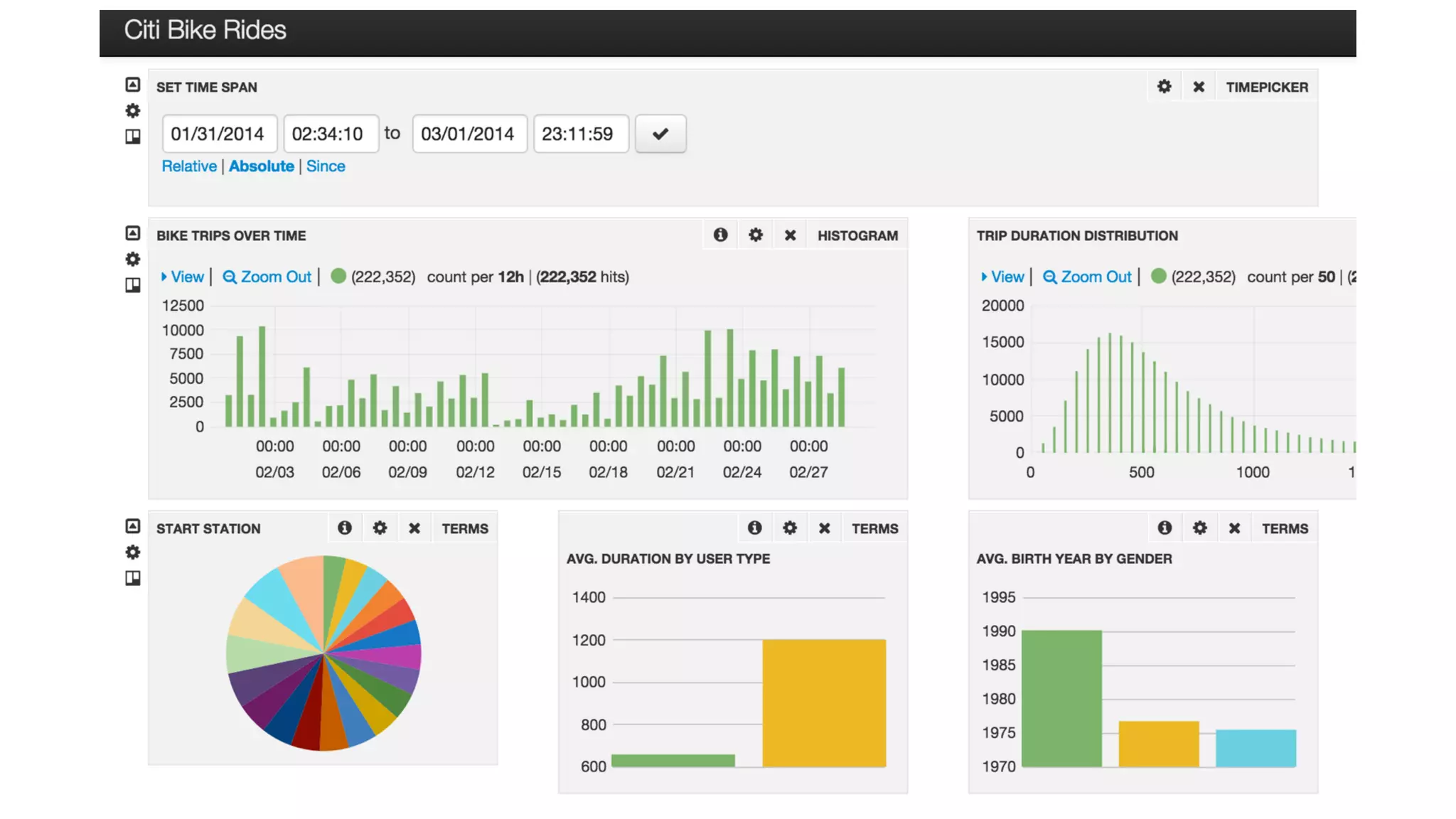Open Timepicker panel gear settings
This screenshot has height=819, width=1456.
tap(1164, 87)
